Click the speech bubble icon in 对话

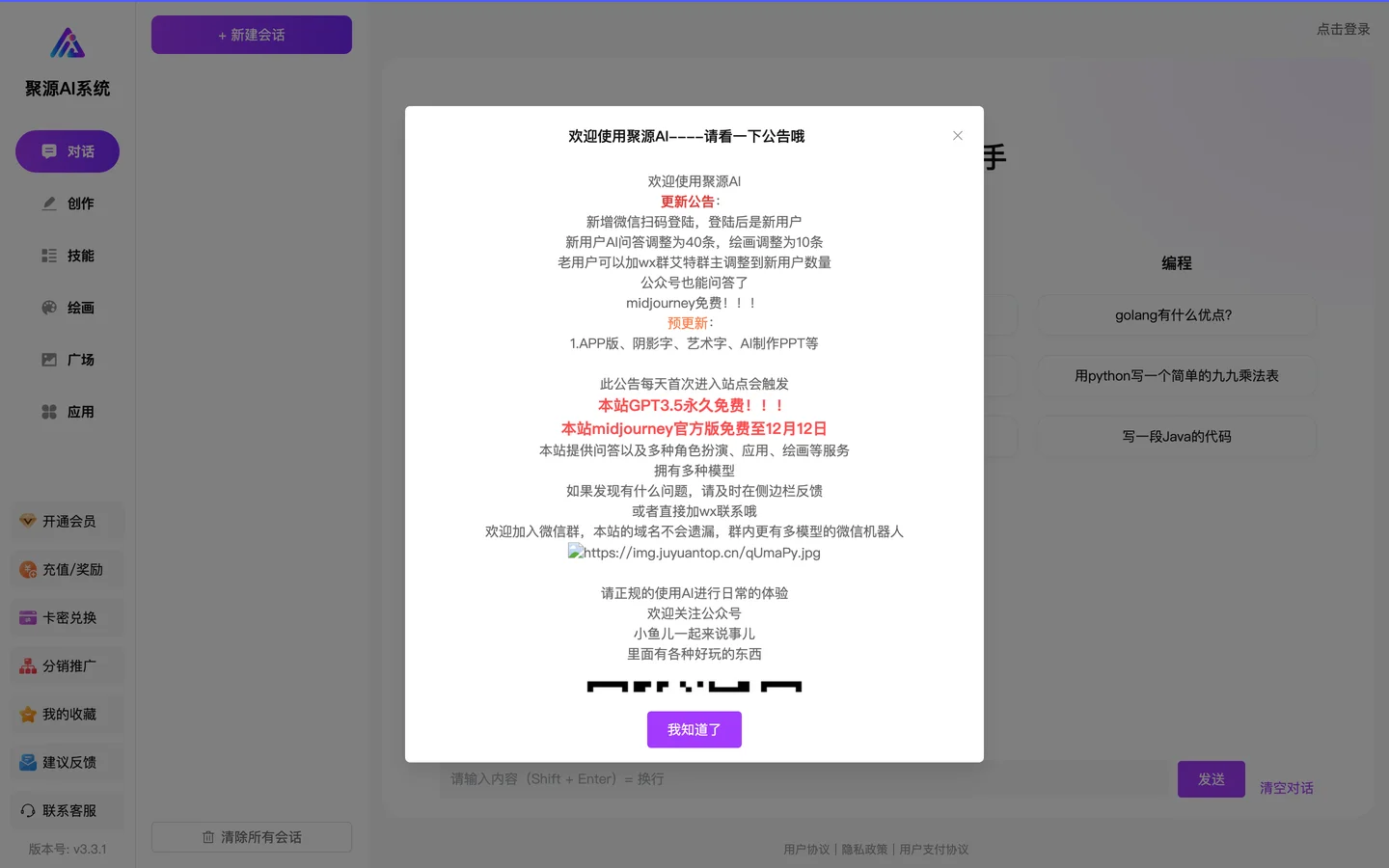coord(49,151)
